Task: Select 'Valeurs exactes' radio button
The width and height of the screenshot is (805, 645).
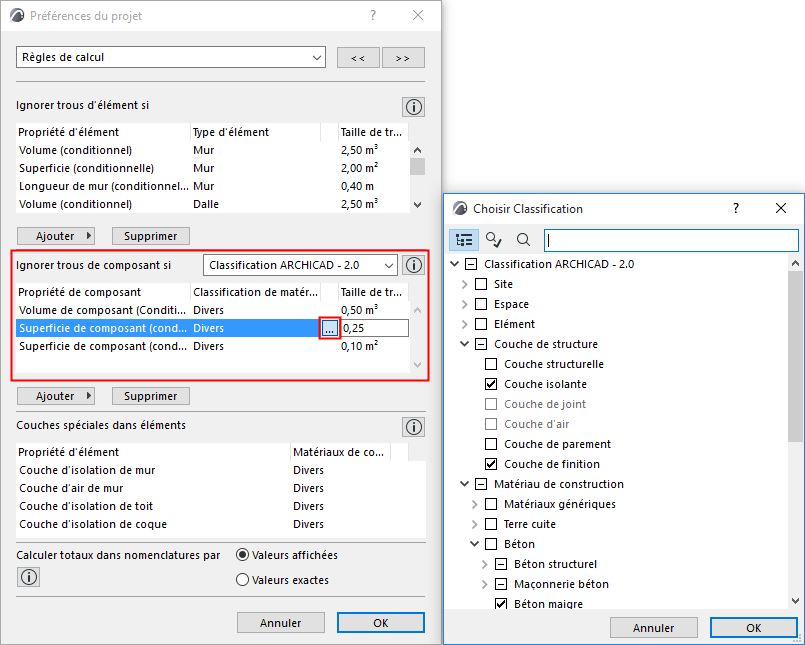Action: [242, 580]
